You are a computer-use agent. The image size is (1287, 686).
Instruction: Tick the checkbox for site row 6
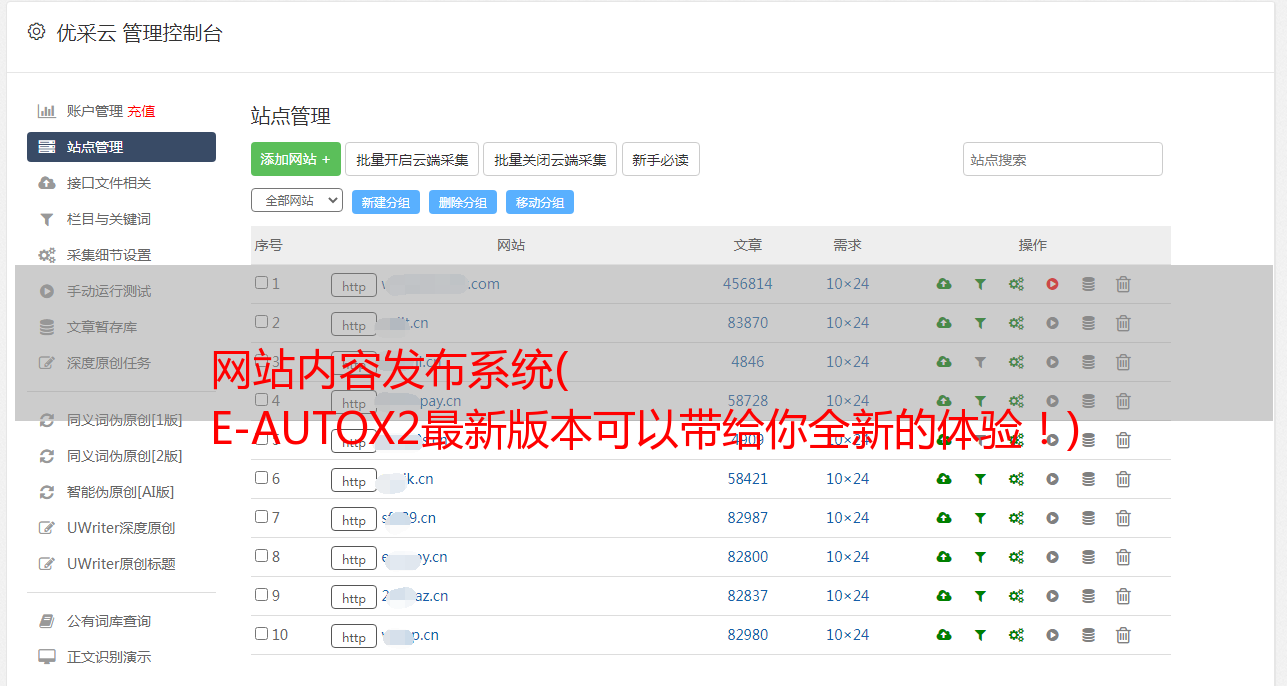pos(261,478)
